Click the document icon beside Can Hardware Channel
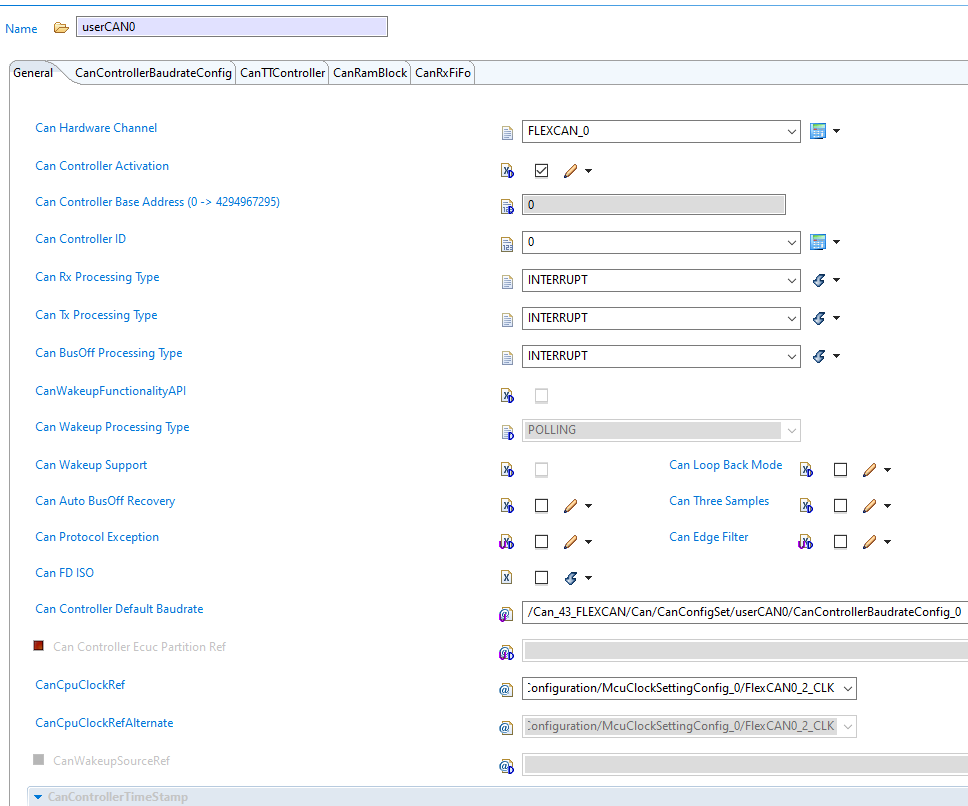 tap(507, 133)
